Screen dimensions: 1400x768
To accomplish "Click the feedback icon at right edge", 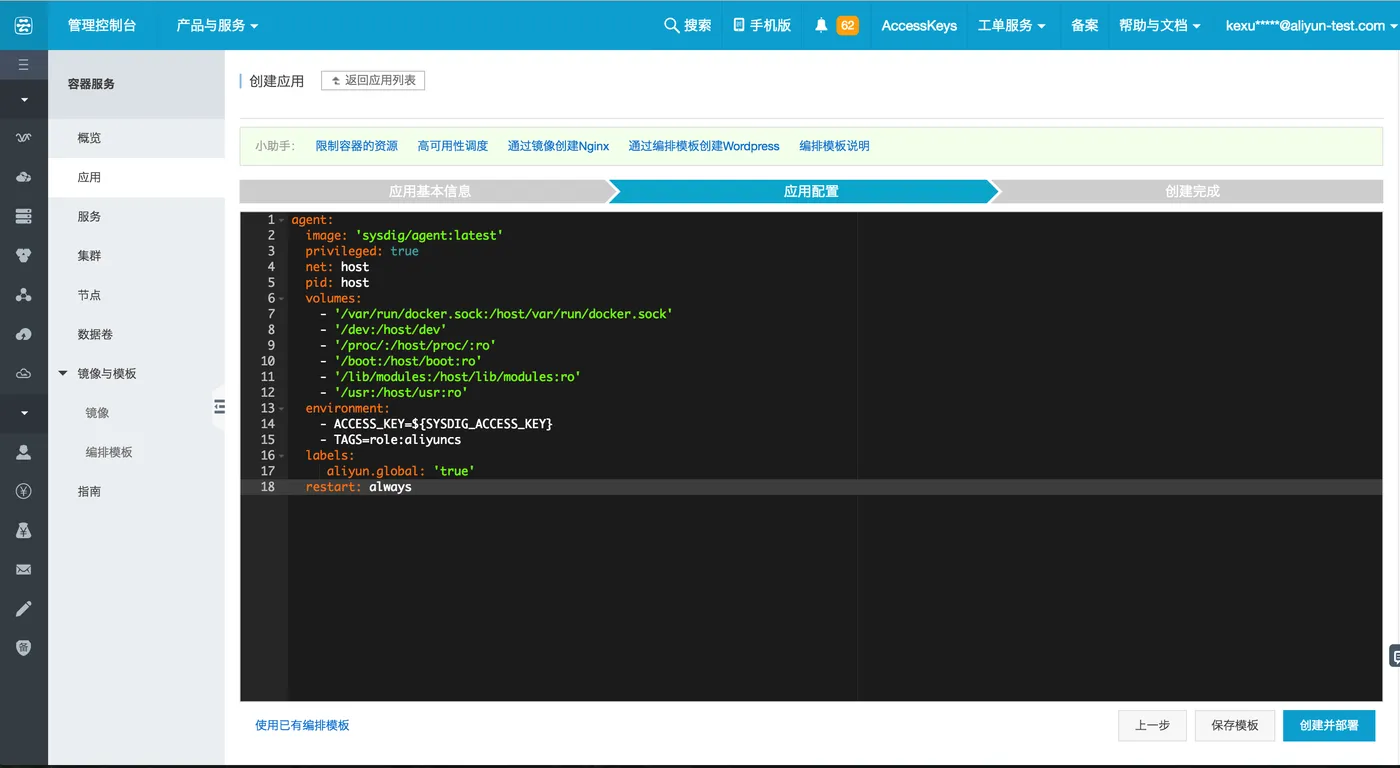I will [x=1395, y=656].
